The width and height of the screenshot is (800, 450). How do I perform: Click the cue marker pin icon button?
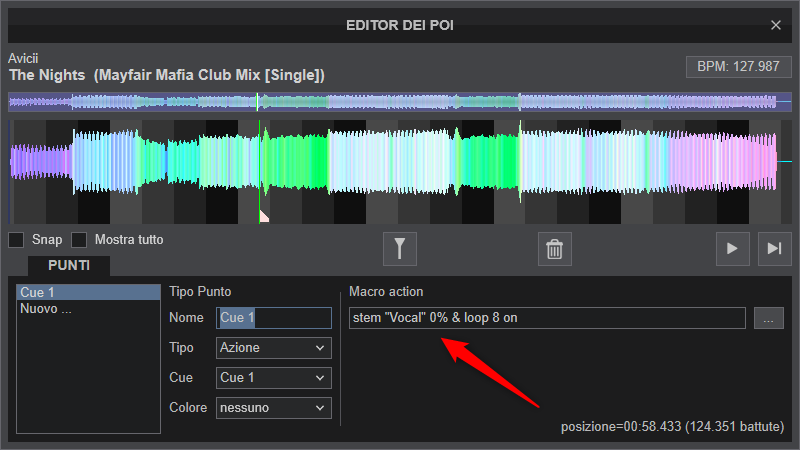coord(399,249)
